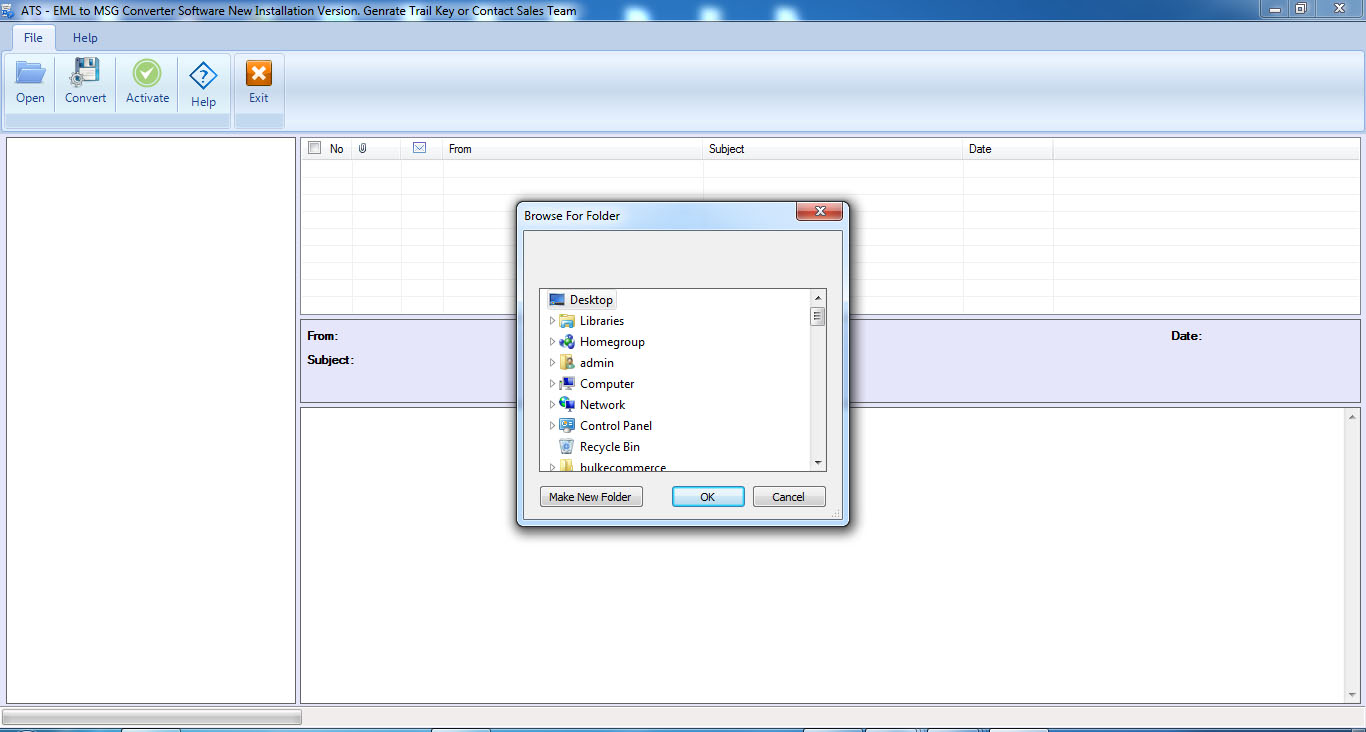
Task: Expand the Control Panel node
Action: point(552,426)
